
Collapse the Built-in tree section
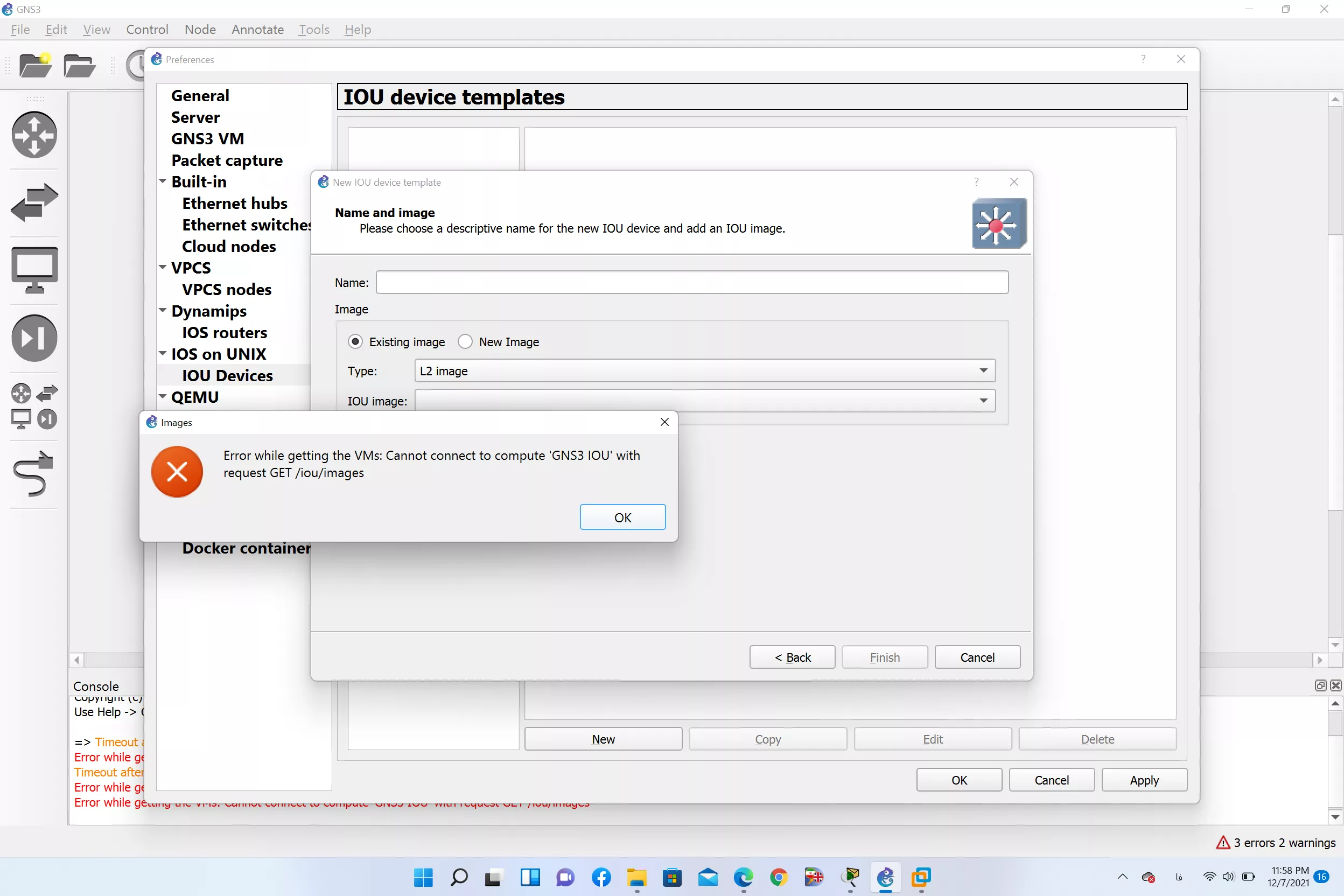tap(163, 181)
